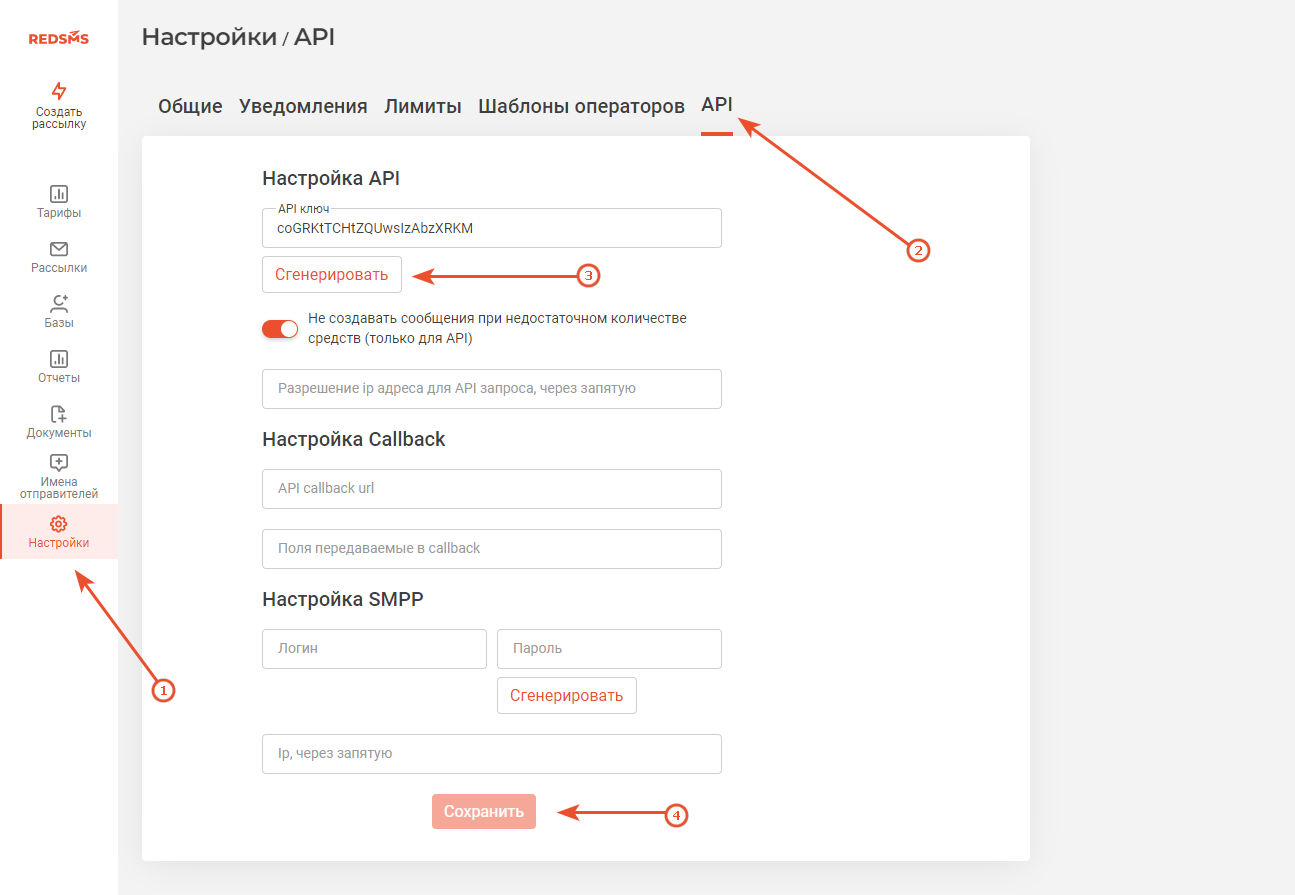
Task: Click the lightning bolt Create mailing icon
Action: [59, 91]
